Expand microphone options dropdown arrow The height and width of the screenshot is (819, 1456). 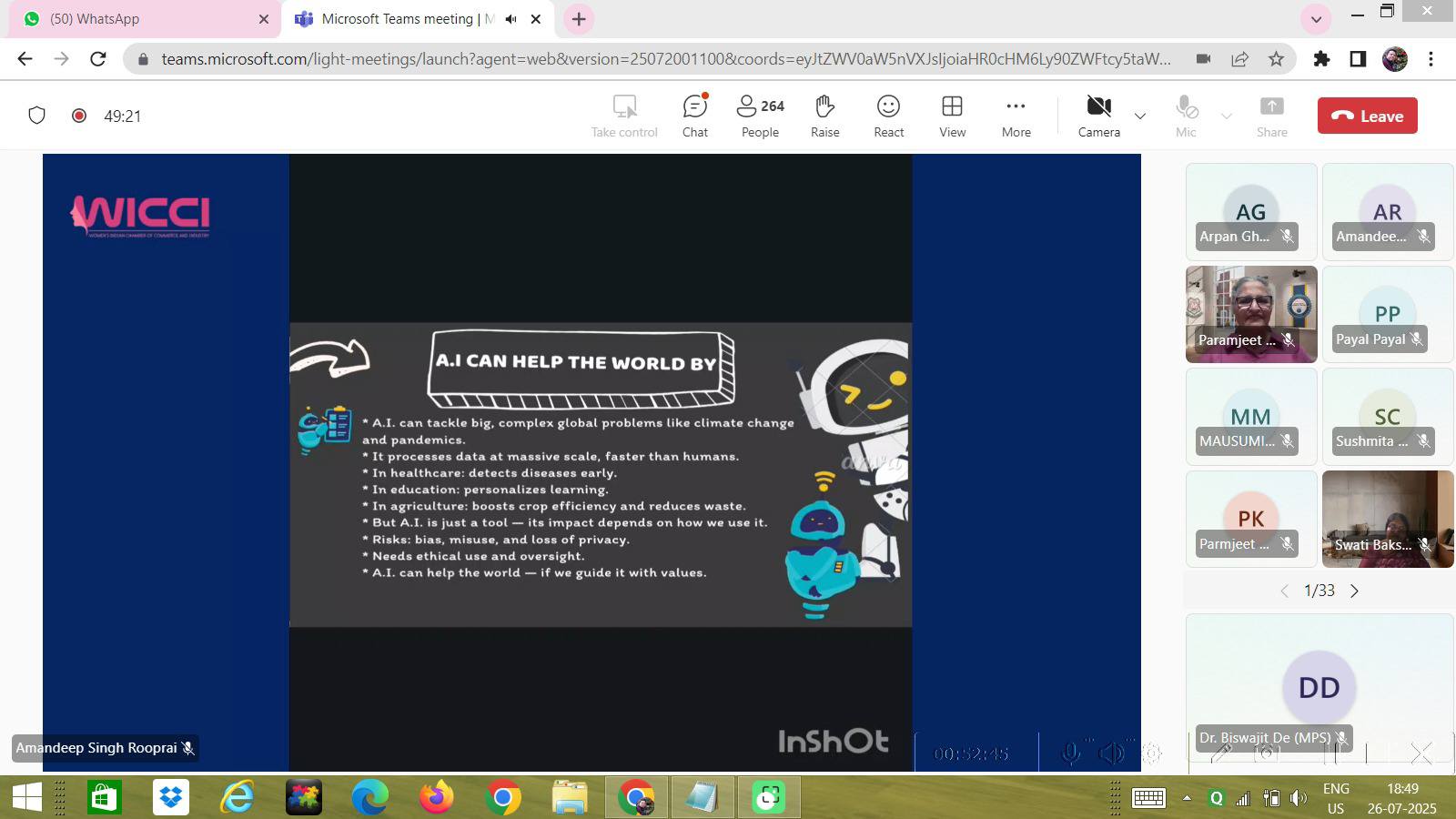coord(1226,116)
